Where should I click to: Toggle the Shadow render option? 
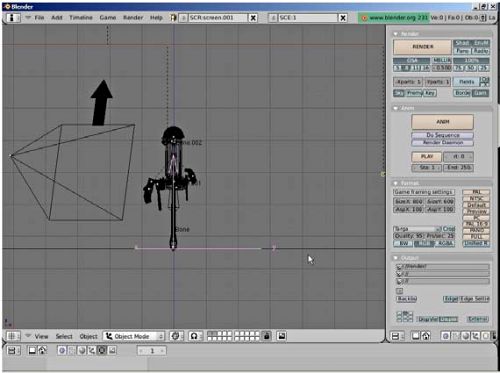(x=462, y=43)
